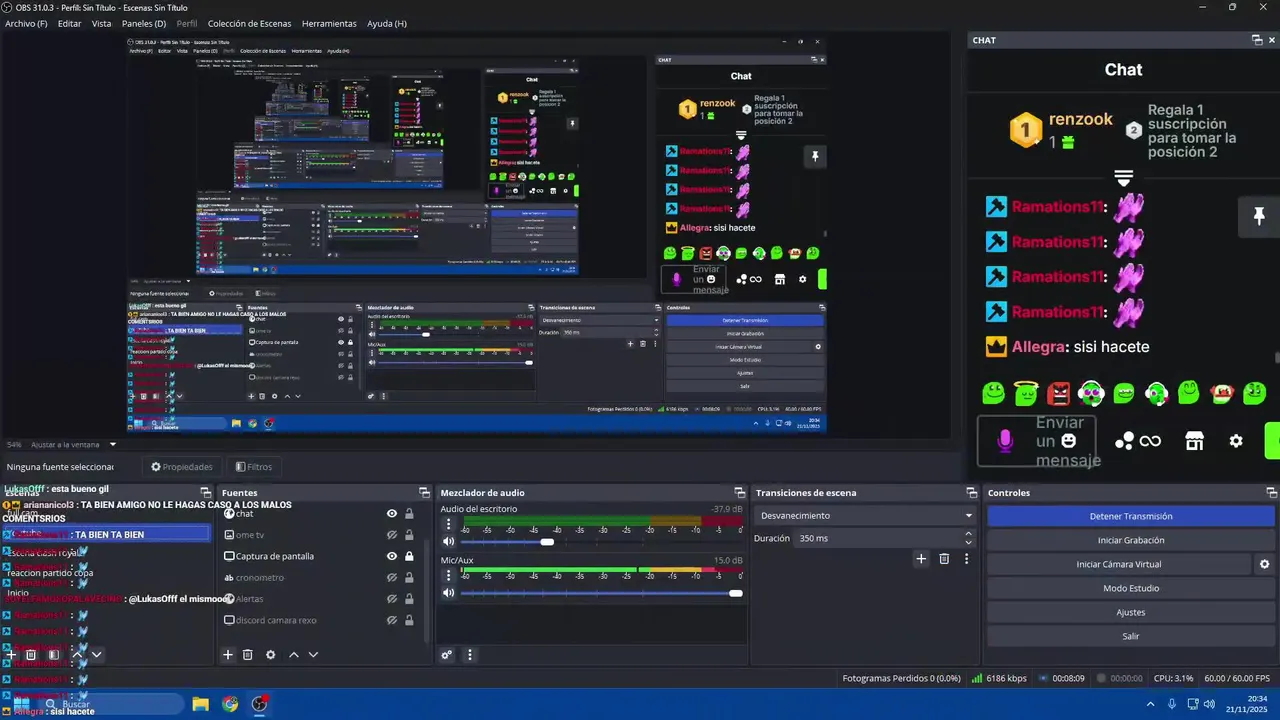This screenshot has width=1280, height=720.
Task: Open the Vista menu
Action: pyautogui.click(x=102, y=23)
